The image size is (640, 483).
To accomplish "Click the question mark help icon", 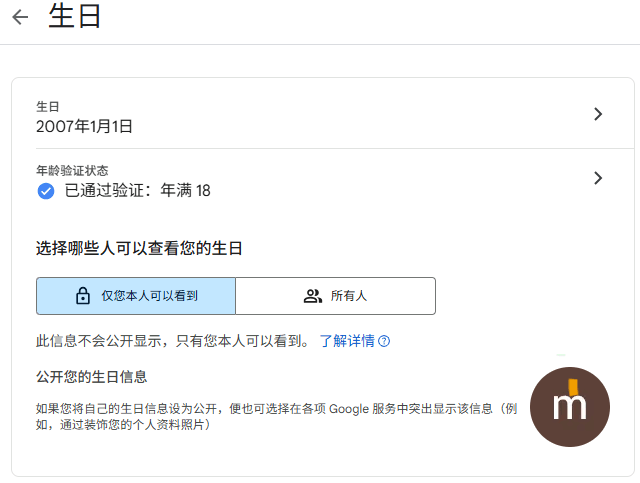I will pos(384,341).
